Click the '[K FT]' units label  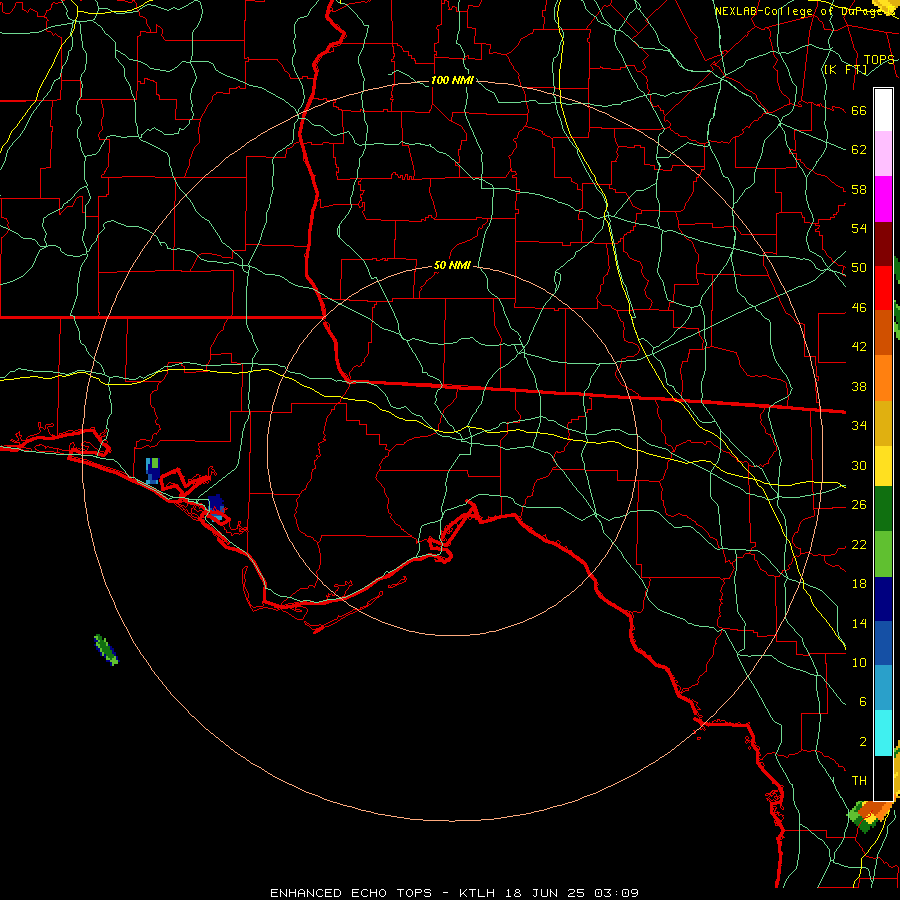(845, 69)
